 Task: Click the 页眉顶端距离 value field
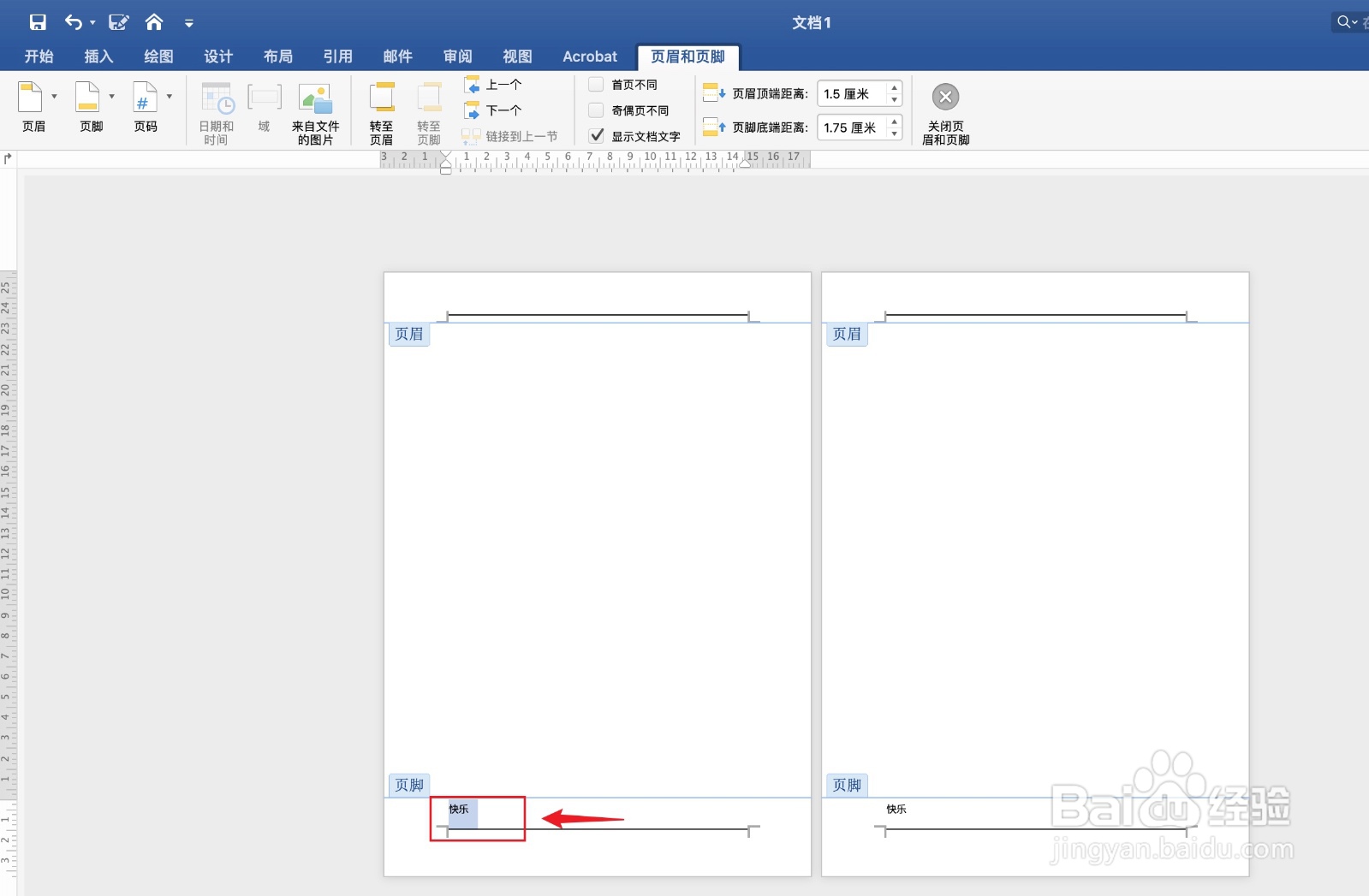click(851, 93)
